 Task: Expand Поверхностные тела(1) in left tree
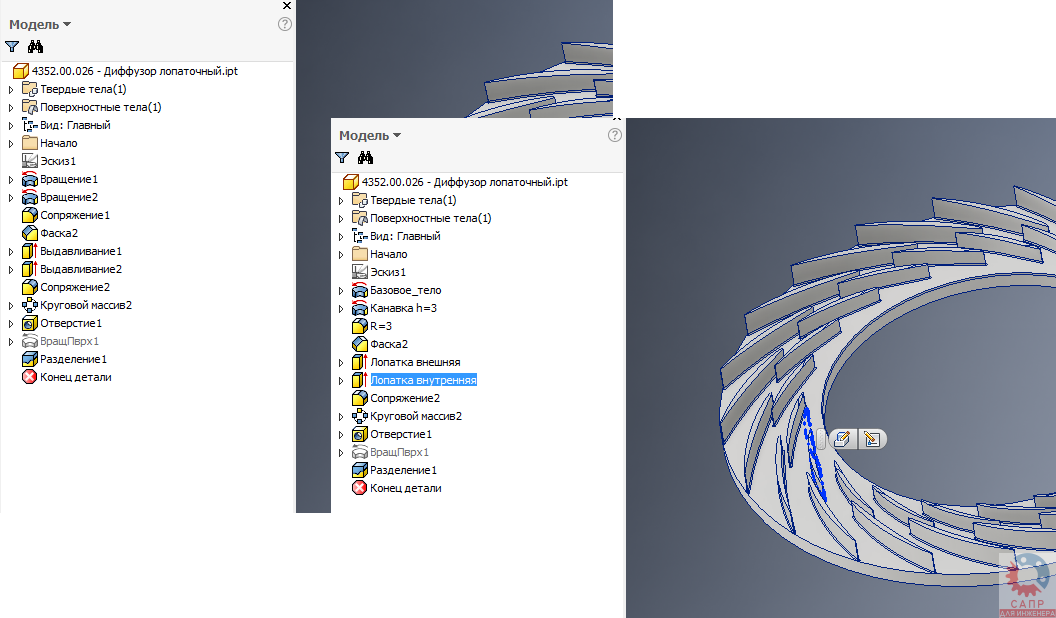coord(11,107)
